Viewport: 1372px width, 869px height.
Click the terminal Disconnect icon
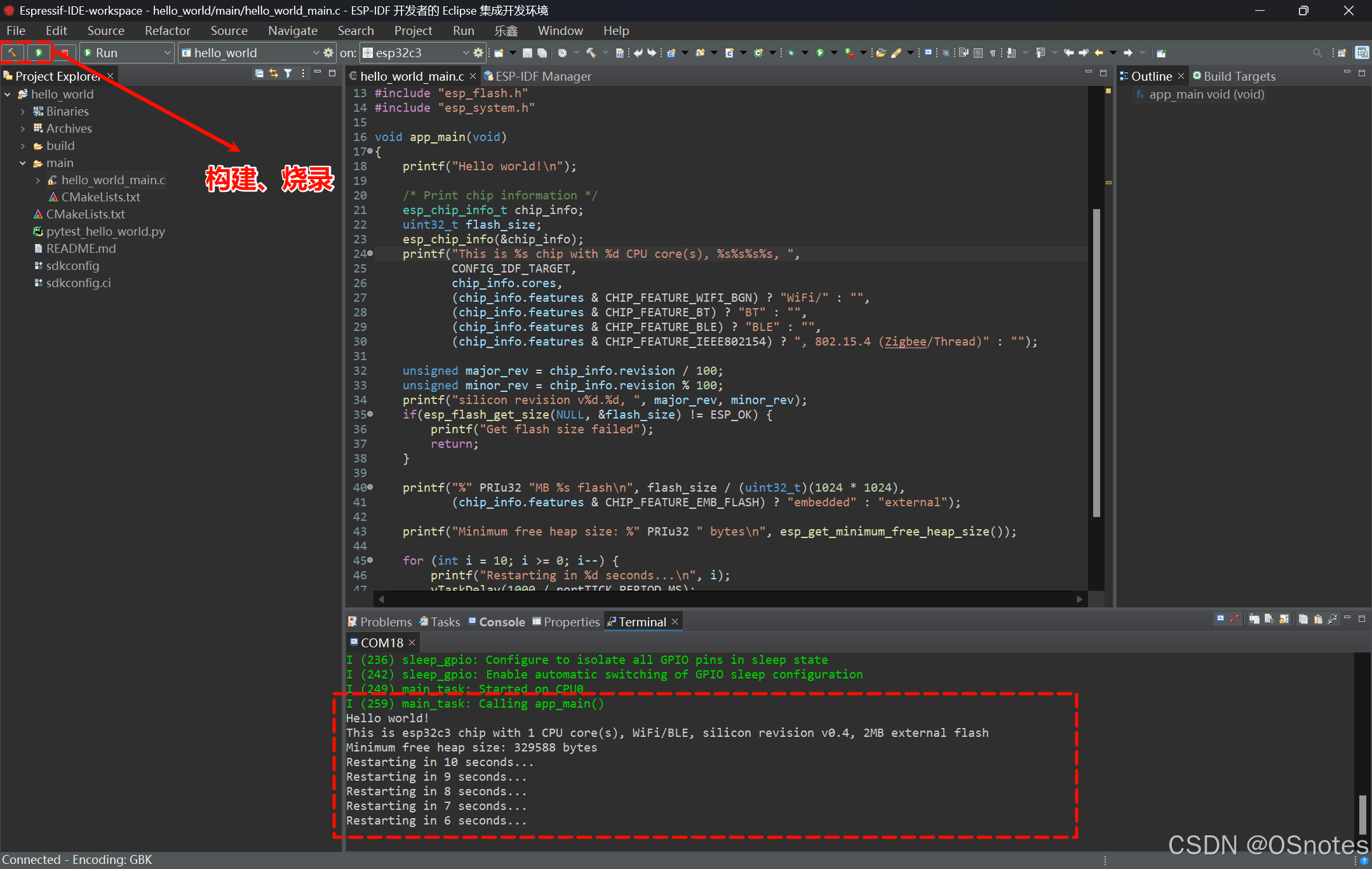(x=1235, y=619)
